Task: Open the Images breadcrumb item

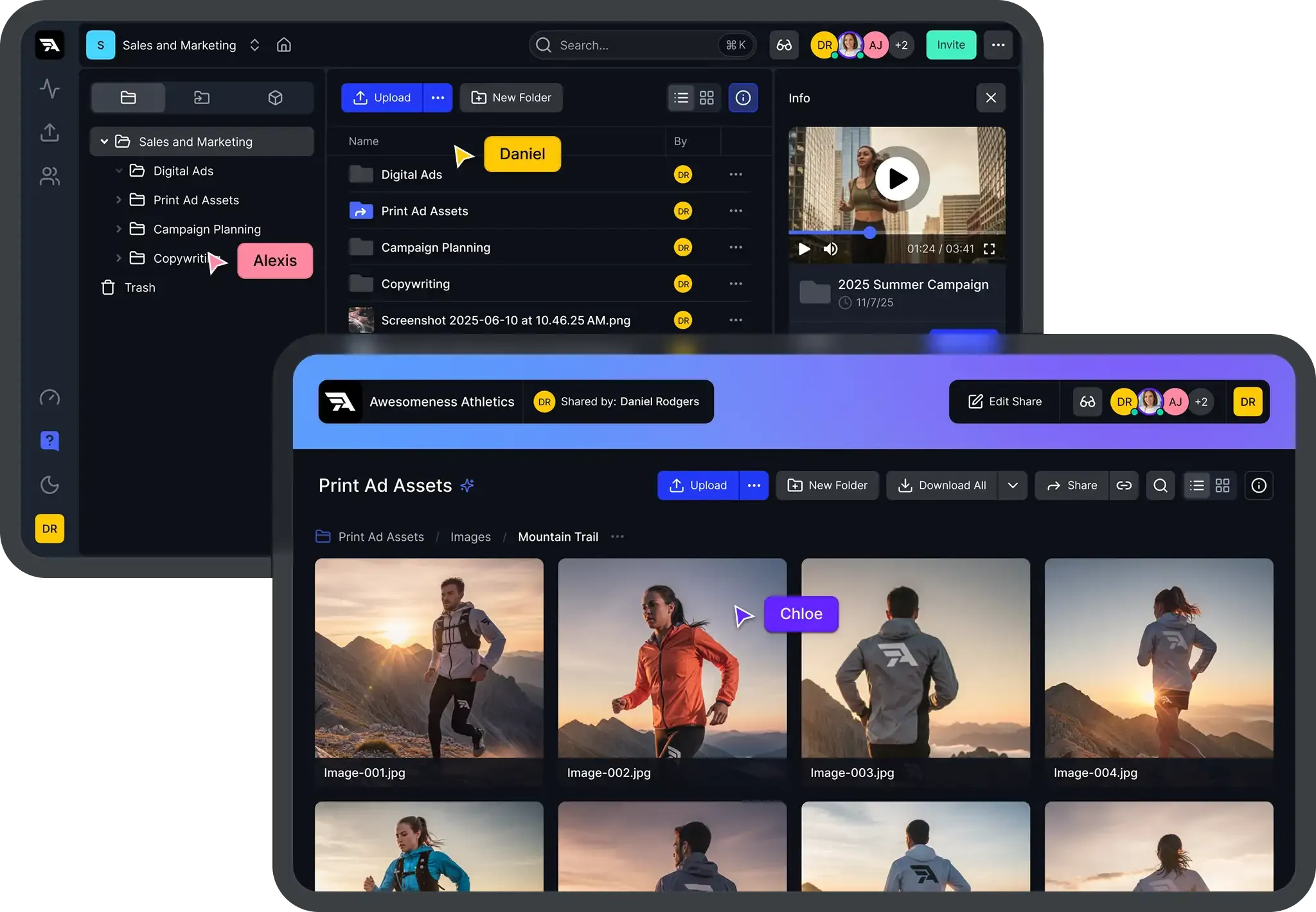Action: click(x=470, y=536)
